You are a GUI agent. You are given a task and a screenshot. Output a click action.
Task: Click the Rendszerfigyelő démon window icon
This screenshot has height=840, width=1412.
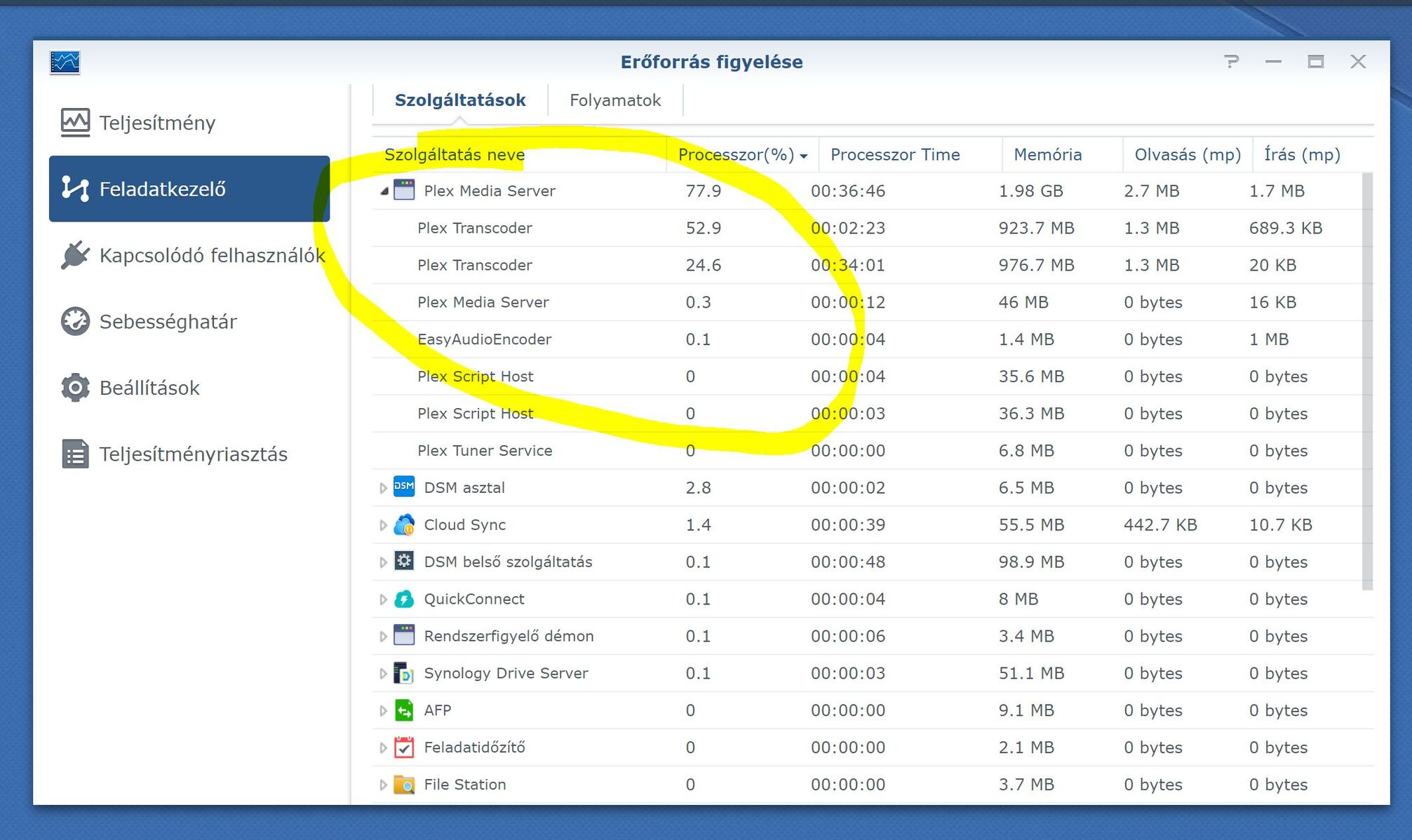(x=404, y=635)
